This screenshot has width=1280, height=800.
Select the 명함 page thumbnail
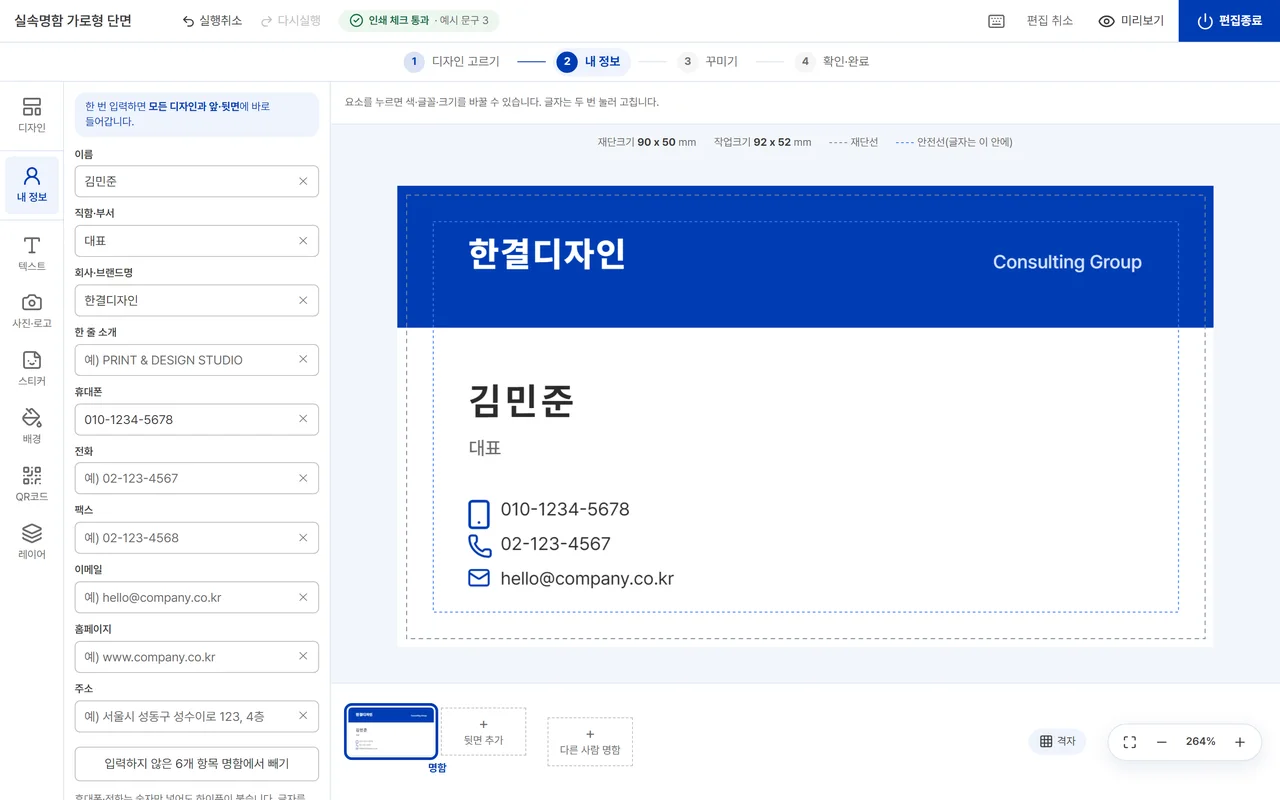tap(391, 732)
